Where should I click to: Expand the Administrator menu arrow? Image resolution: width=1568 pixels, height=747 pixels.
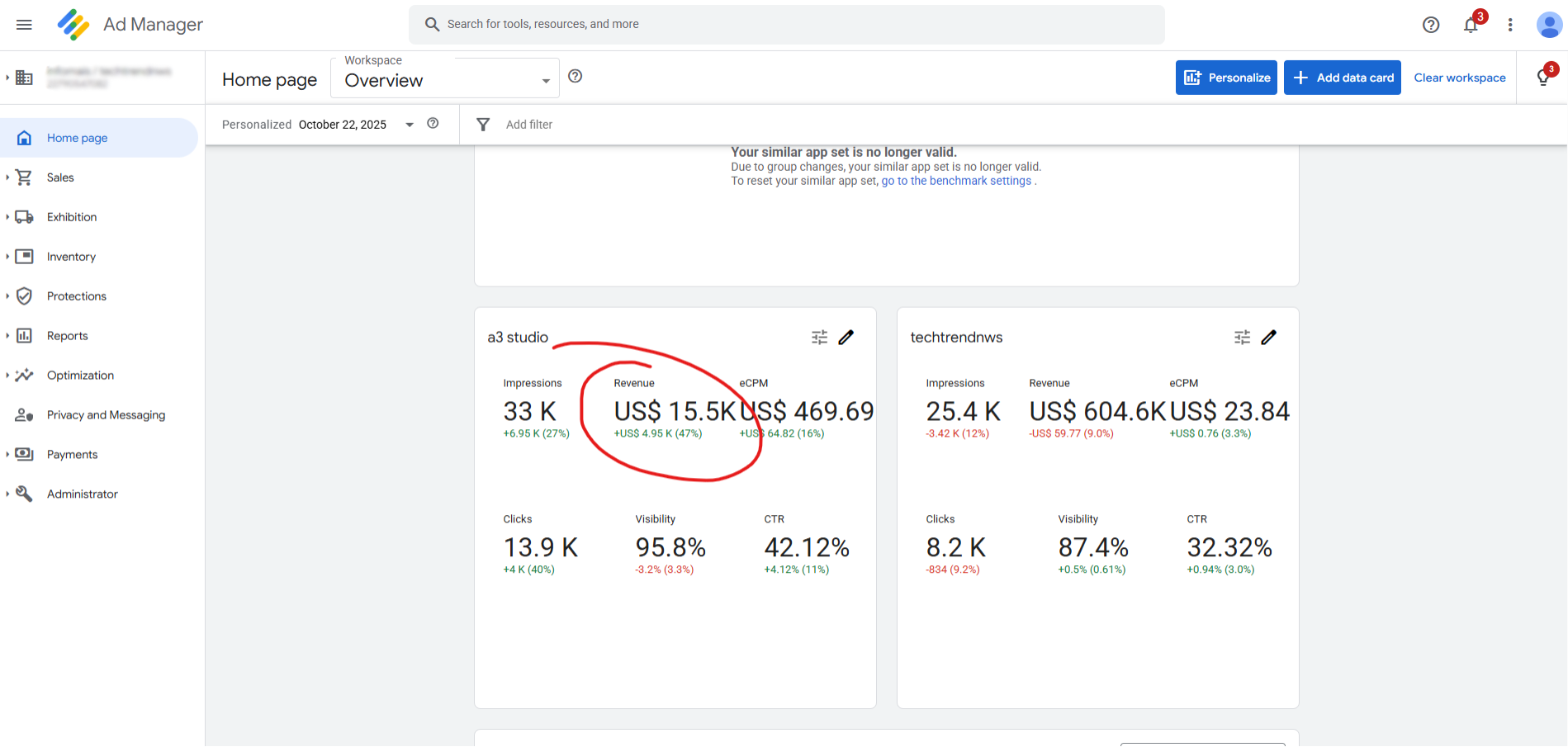[x=7, y=494]
